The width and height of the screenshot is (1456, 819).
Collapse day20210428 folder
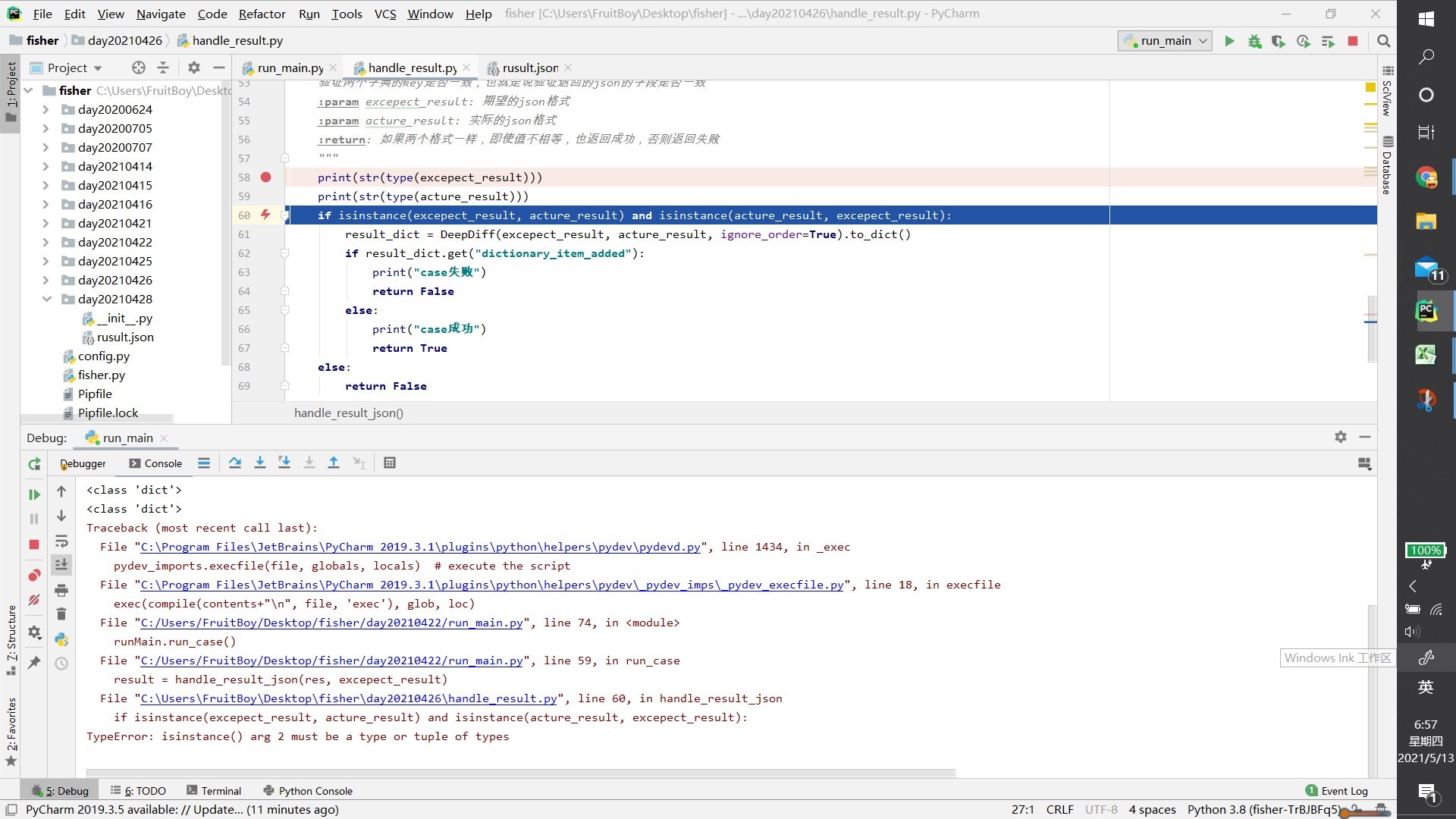point(45,299)
